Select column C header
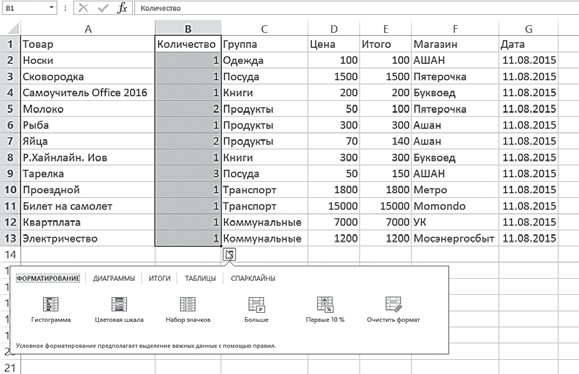 click(x=264, y=29)
